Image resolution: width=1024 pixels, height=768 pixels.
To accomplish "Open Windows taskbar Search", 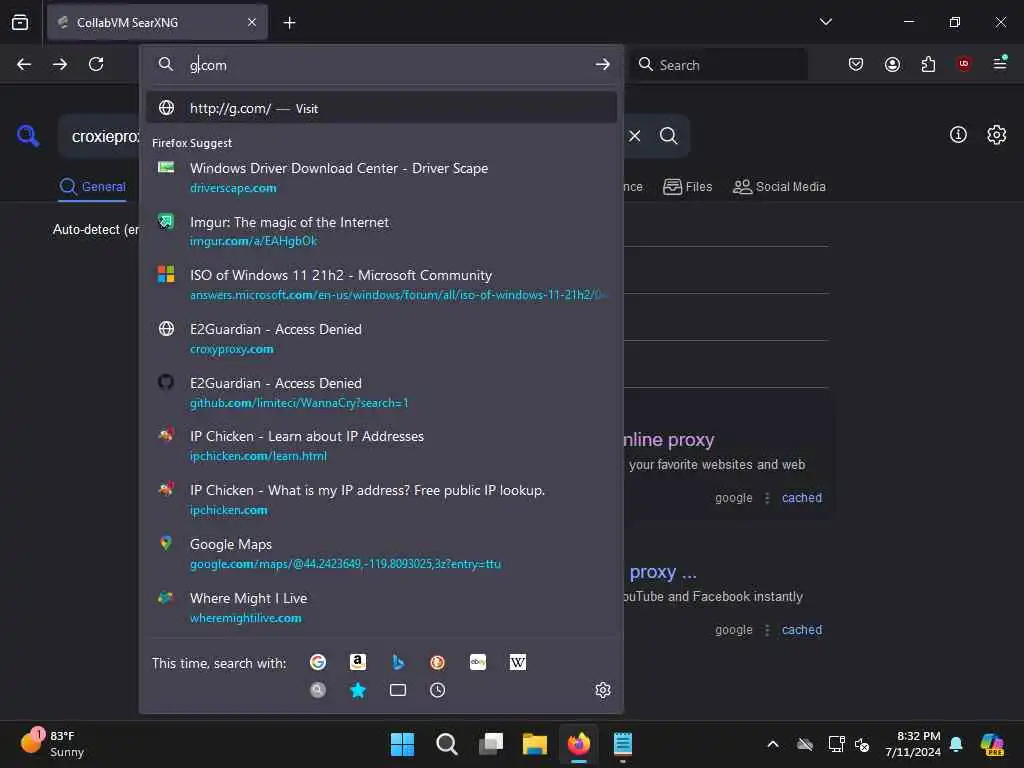I will [447, 744].
